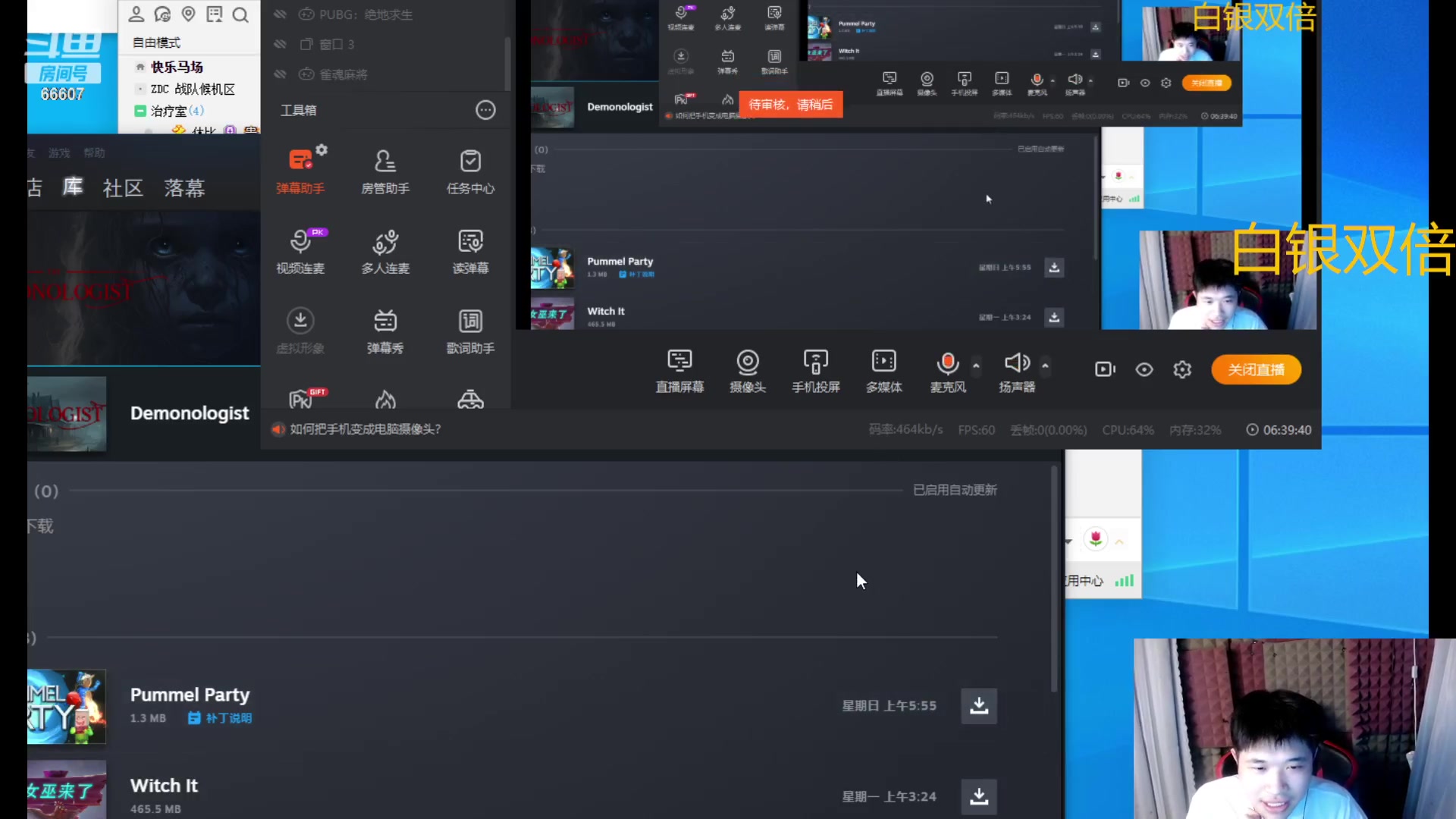Image resolution: width=1456 pixels, height=819 pixels.
Task: Click the car icon in the toolbox
Action: click(x=470, y=399)
